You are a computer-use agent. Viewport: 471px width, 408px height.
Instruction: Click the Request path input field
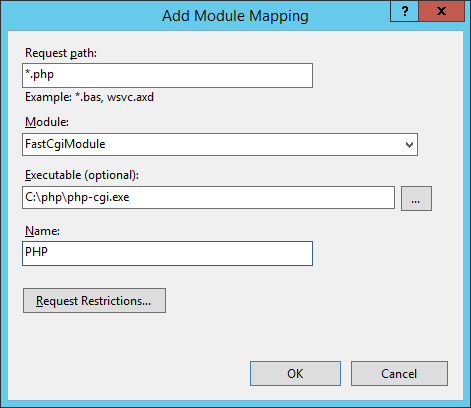click(x=167, y=75)
